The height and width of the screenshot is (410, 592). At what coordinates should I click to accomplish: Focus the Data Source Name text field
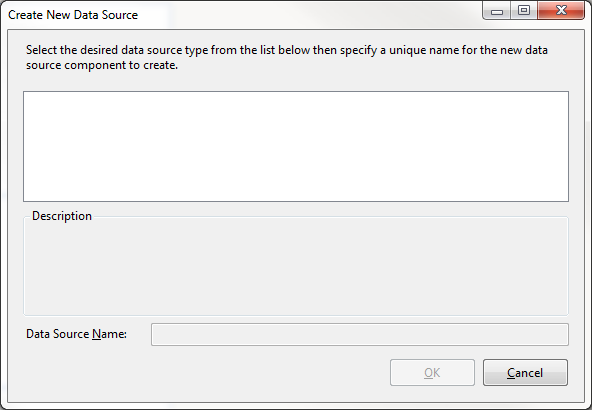(x=360, y=334)
